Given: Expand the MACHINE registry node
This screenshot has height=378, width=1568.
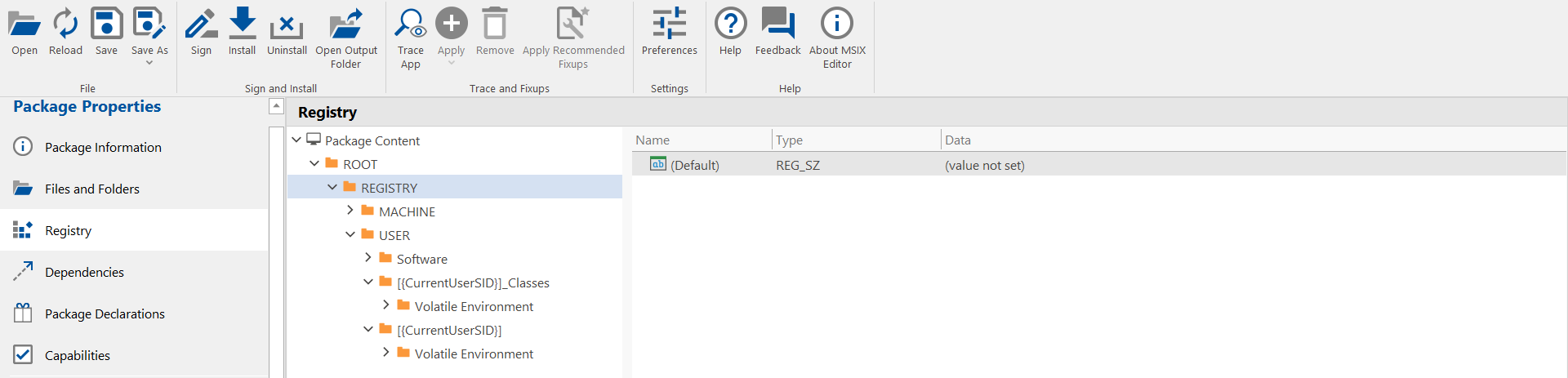Looking at the screenshot, I should coord(350,211).
